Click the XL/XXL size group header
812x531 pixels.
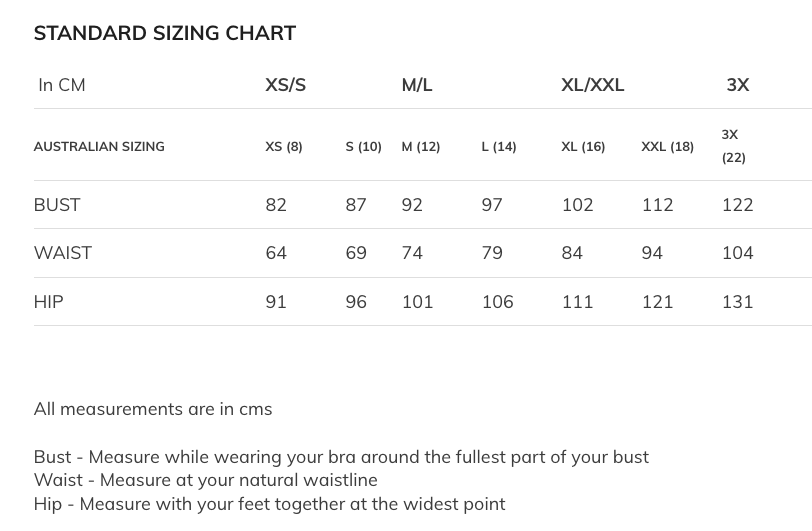click(592, 85)
